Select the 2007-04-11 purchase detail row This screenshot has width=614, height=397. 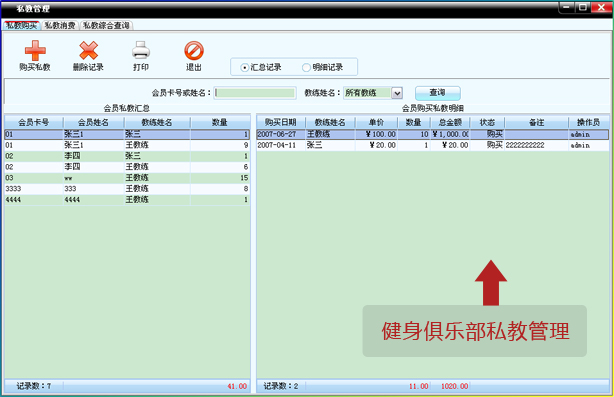tap(433, 145)
